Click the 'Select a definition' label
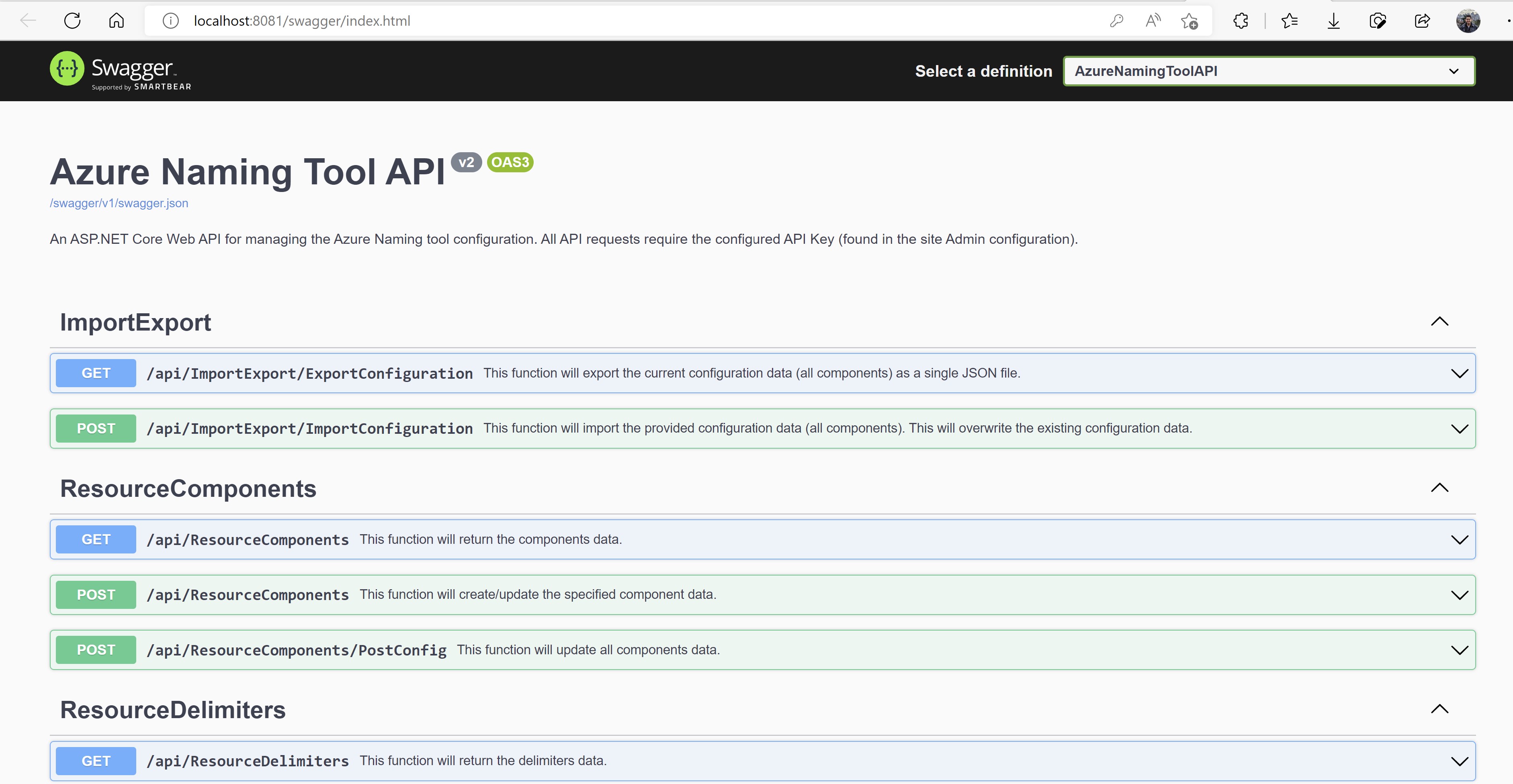1513x784 pixels. pyautogui.click(x=984, y=71)
